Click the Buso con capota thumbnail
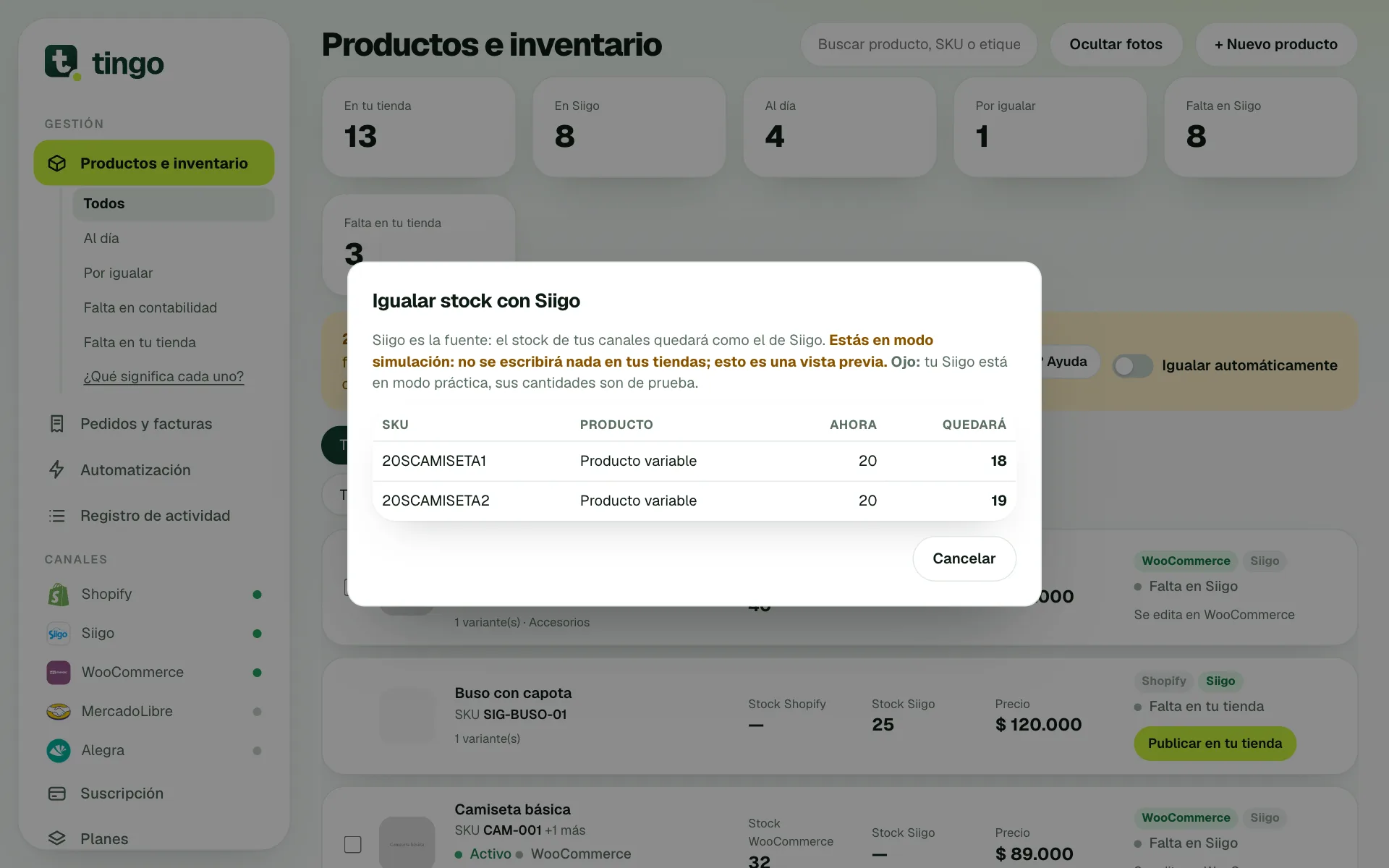The image size is (1389, 868). click(407, 715)
